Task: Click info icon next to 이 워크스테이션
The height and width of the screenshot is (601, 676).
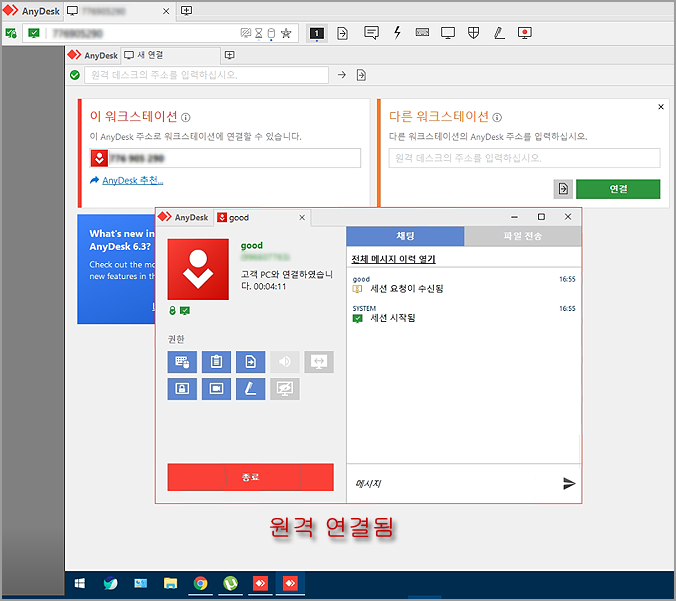Action: 186,117
